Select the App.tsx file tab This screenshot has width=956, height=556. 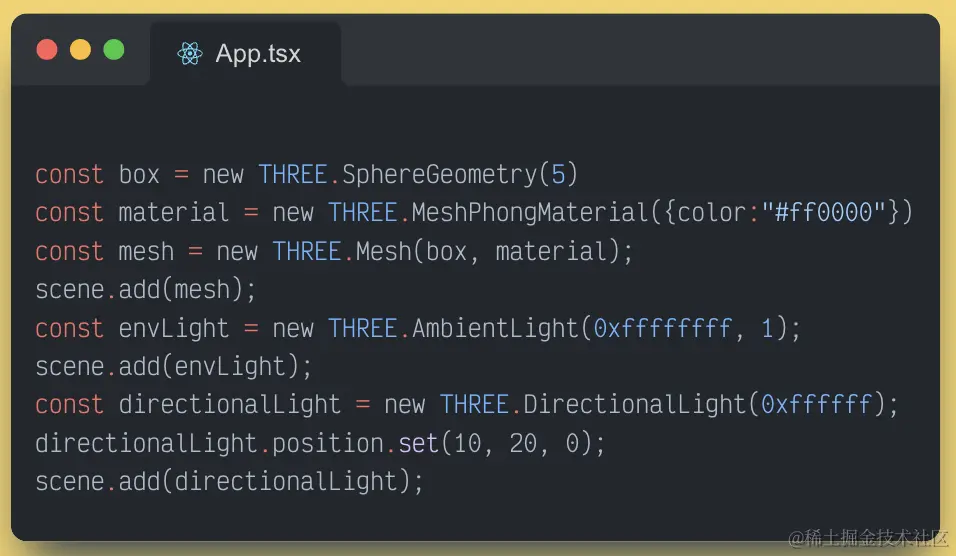pos(246,54)
